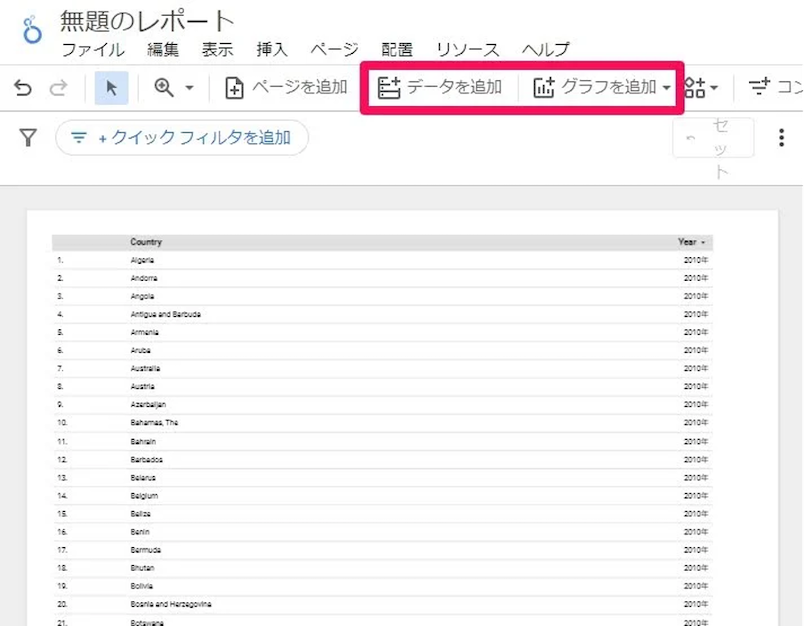
Task: Click the zoom magnifier icon
Action: click(164, 88)
